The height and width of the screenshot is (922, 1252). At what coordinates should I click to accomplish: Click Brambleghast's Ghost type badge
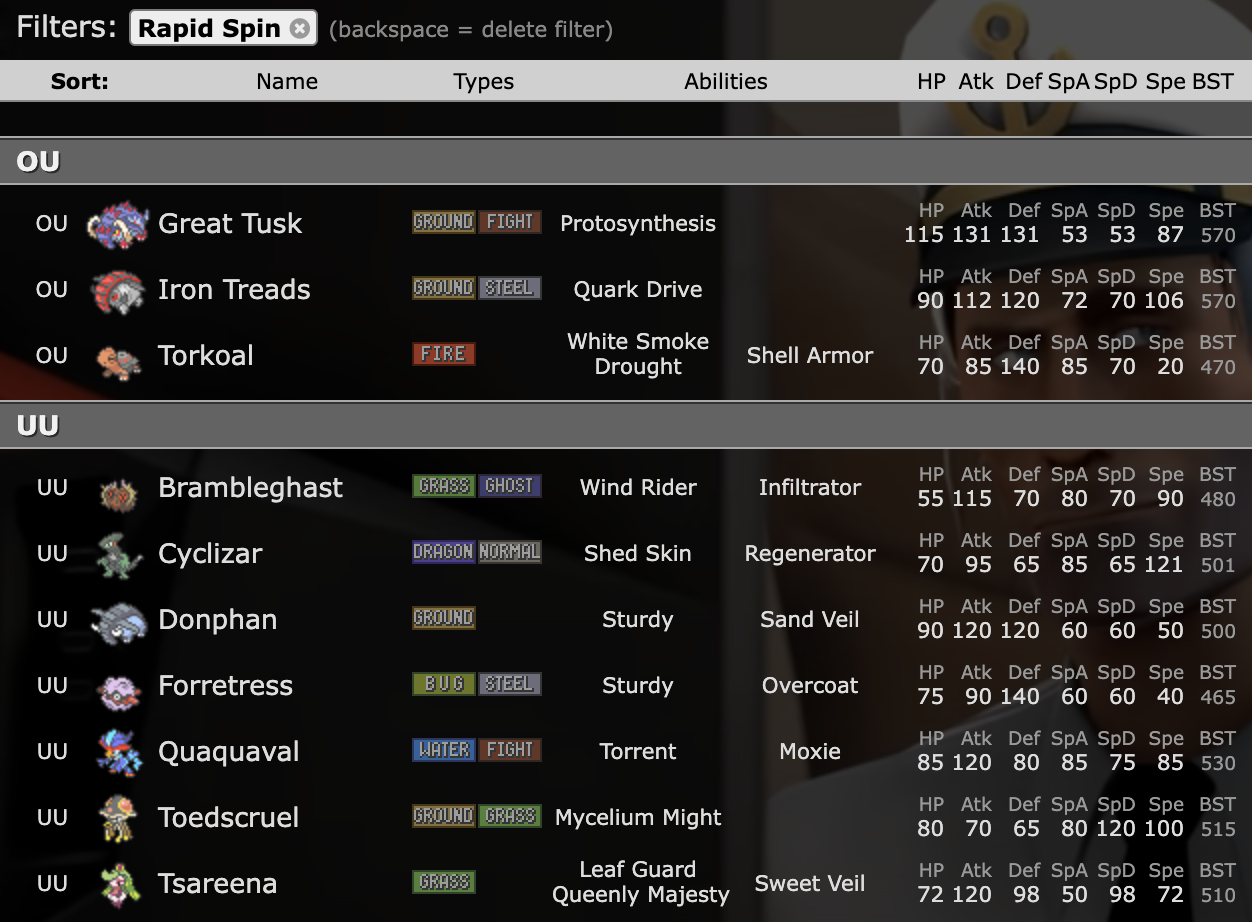pos(510,486)
